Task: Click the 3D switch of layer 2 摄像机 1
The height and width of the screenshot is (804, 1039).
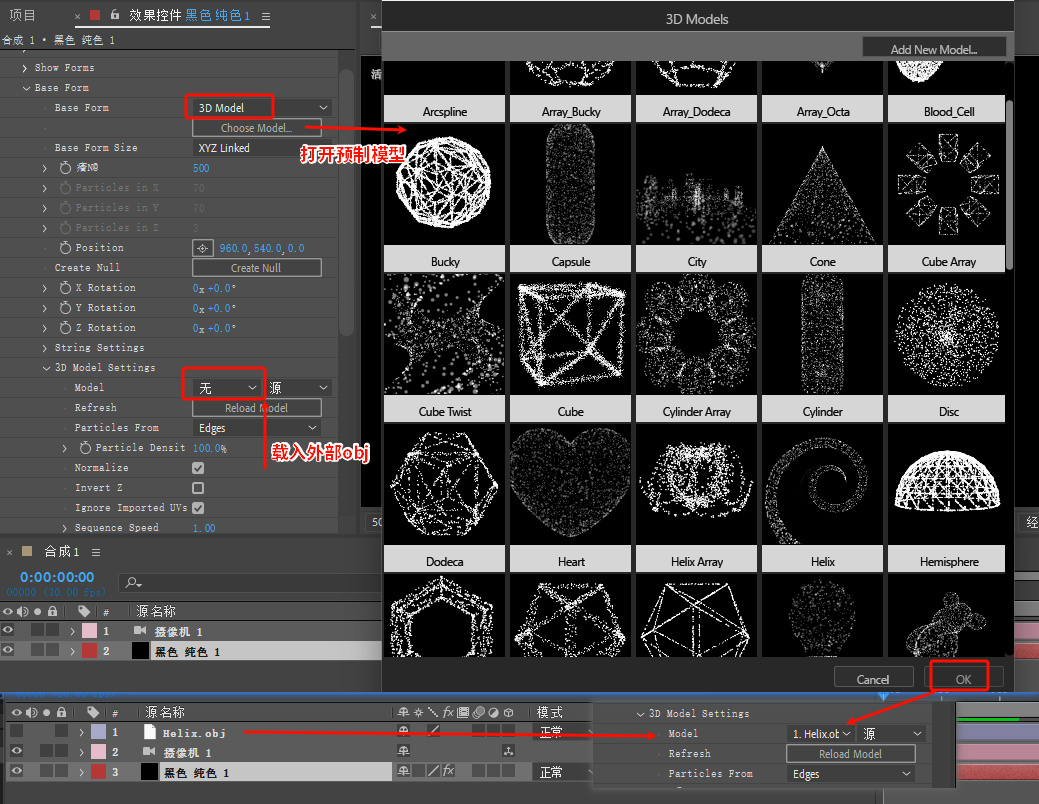Action: pos(508,751)
